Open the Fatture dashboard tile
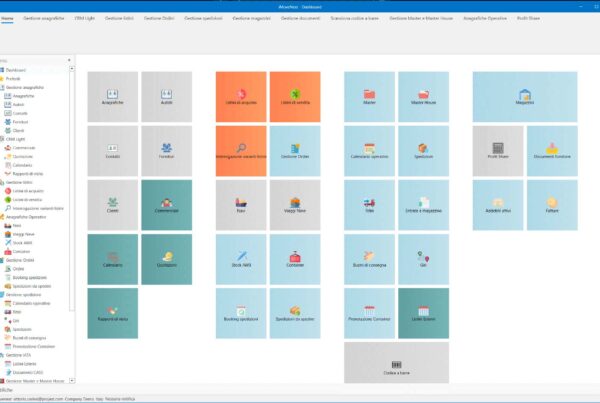 552,205
